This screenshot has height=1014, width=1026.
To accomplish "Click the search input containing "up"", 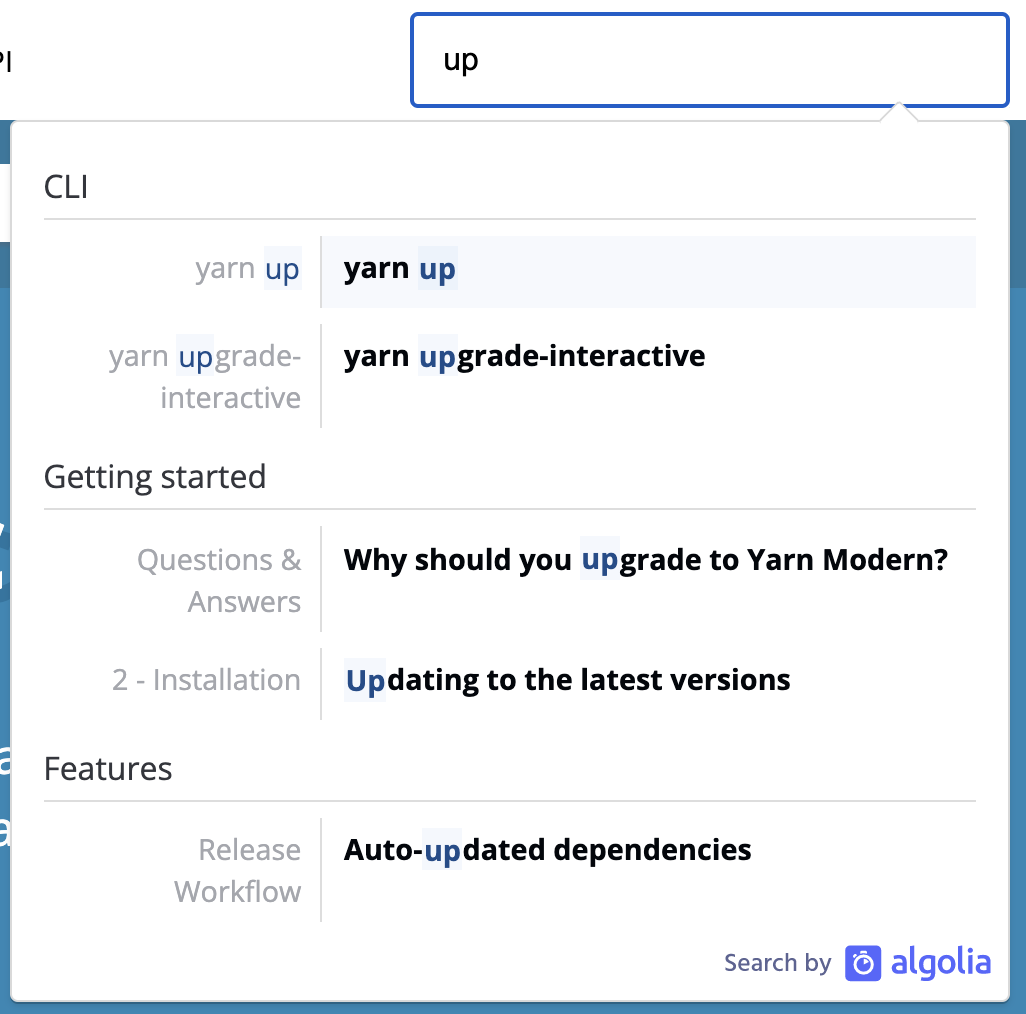I will [709, 60].
